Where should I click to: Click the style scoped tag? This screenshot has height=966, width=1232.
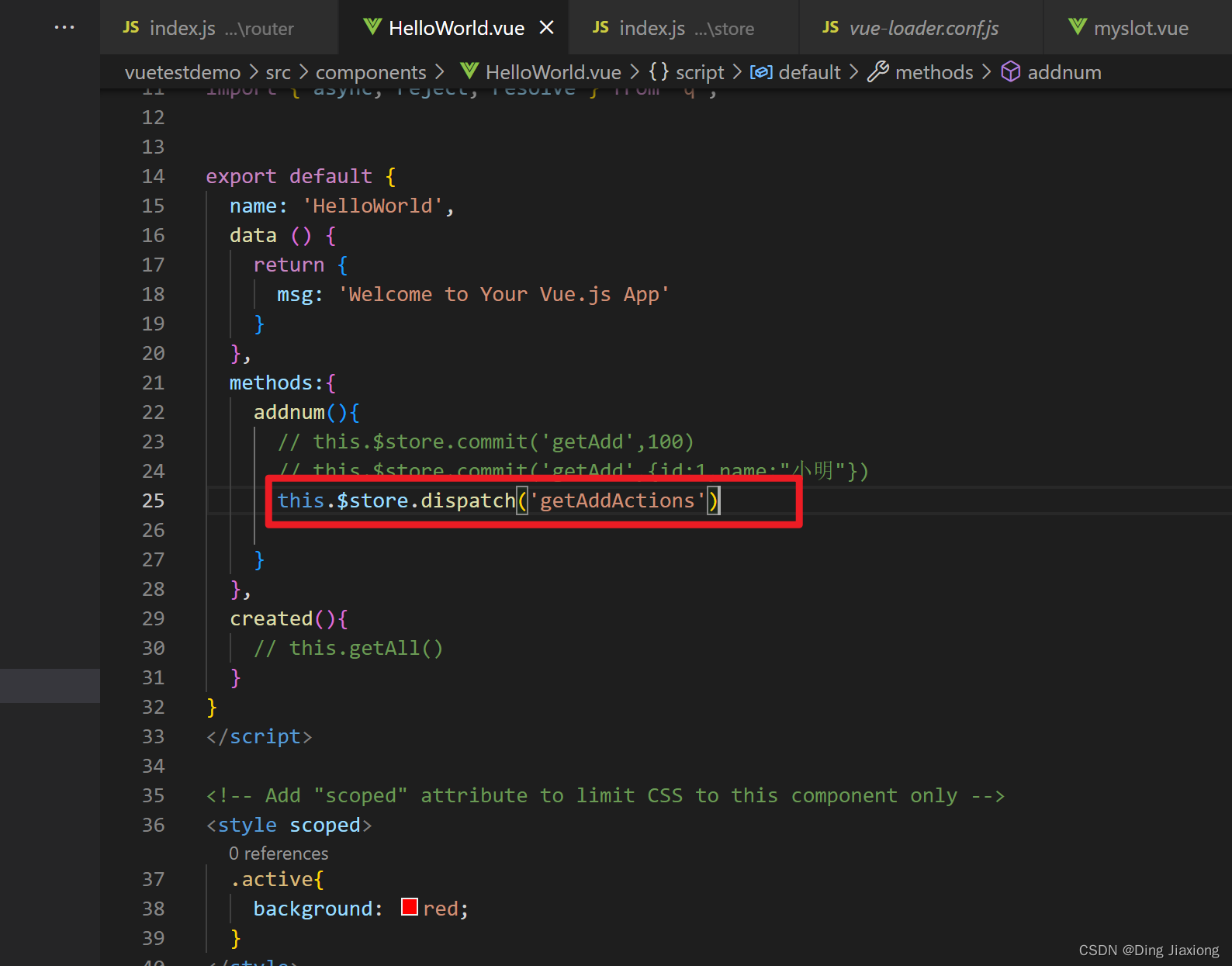[289, 825]
